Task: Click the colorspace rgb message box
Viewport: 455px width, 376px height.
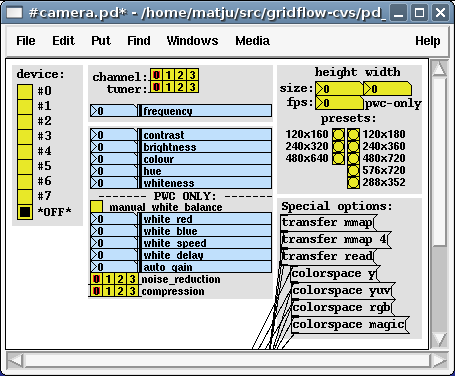Action: tap(342, 307)
